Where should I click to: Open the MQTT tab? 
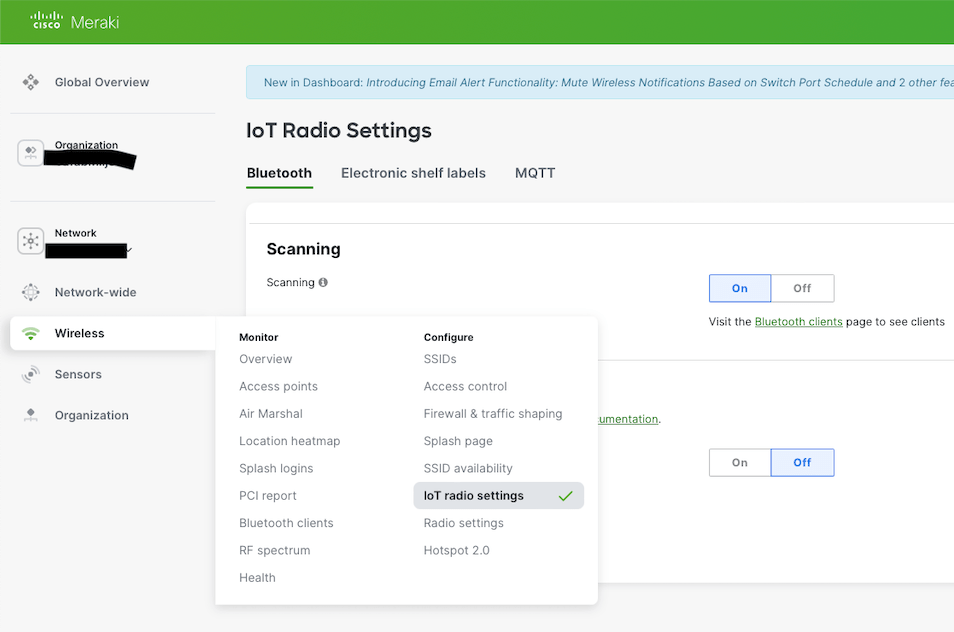pos(535,173)
